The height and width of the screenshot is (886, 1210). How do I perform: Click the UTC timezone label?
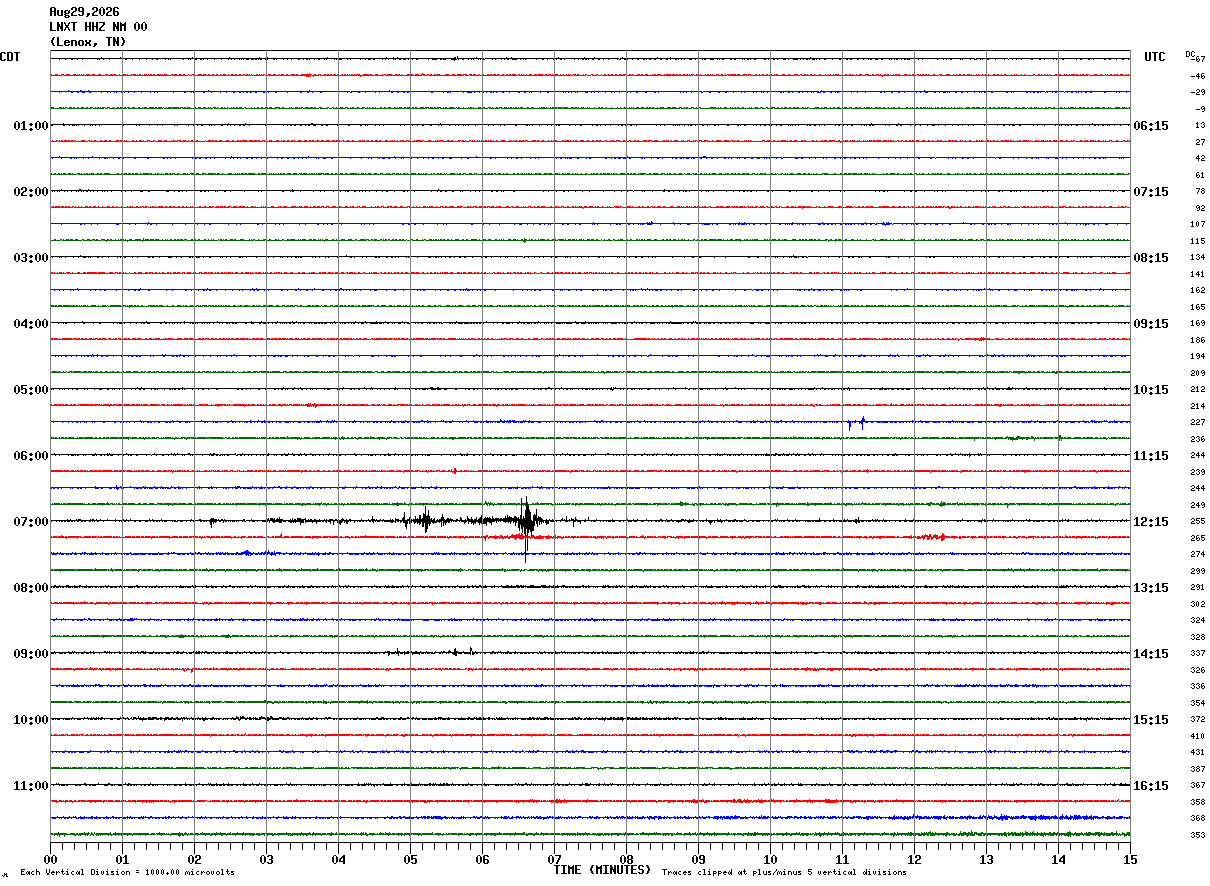click(x=1155, y=57)
